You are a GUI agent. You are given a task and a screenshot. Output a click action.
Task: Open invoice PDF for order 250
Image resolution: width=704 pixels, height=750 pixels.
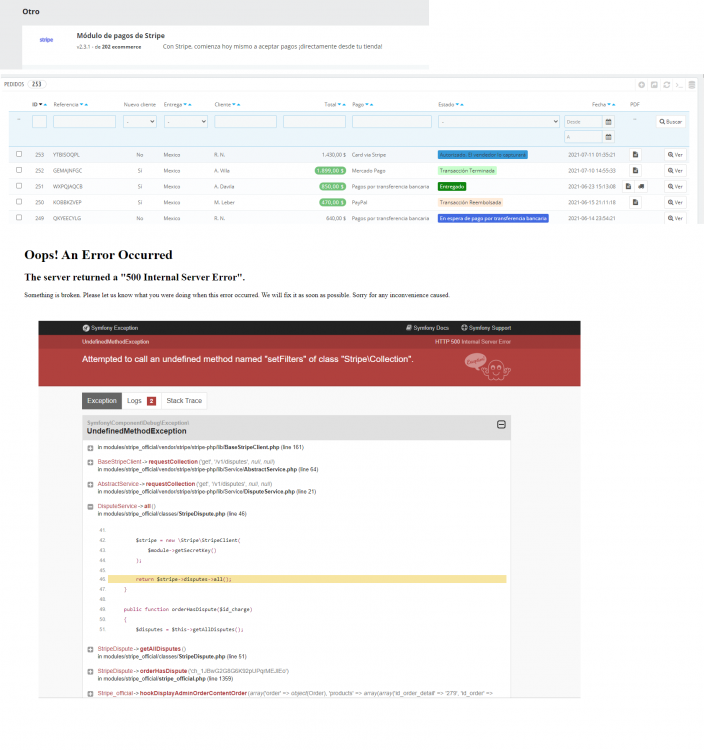click(635, 202)
